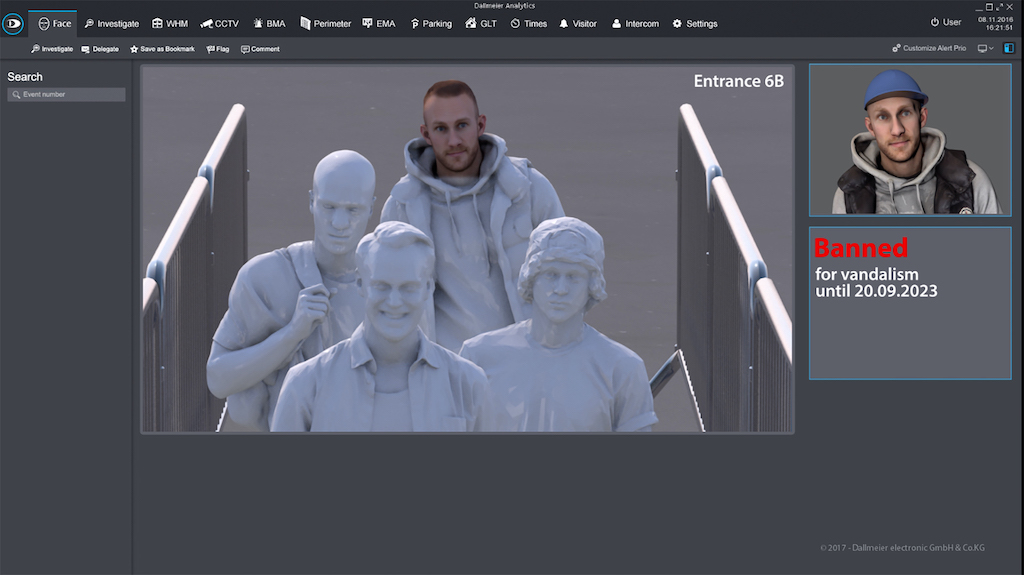This screenshot has height=575, width=1024.
Task: Open the Visitor tab
Action: (578, 23)
